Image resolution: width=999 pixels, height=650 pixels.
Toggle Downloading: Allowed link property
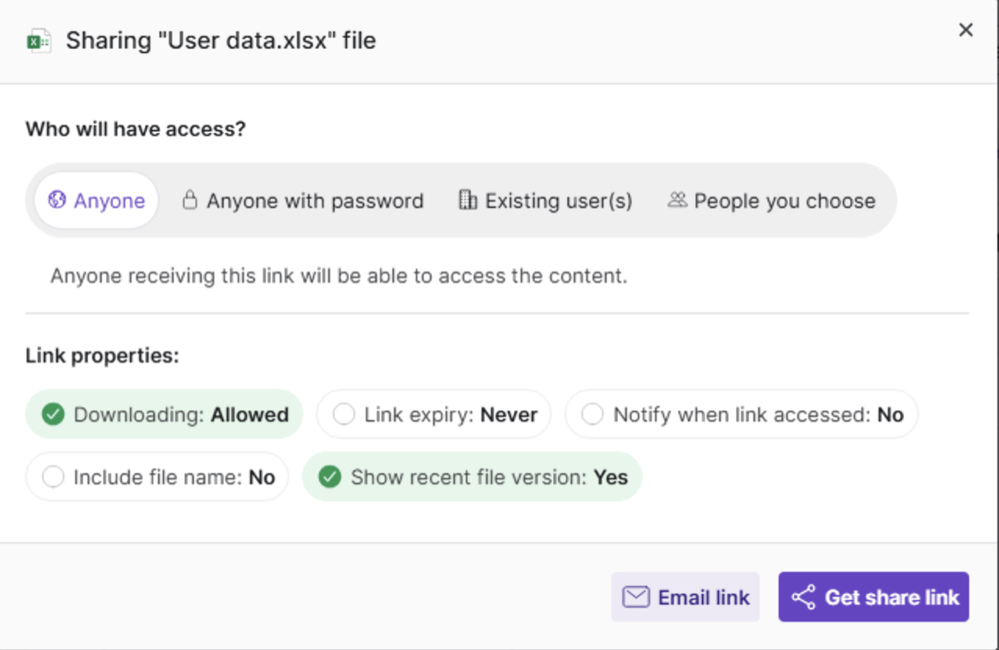pyautogui.click(x=164, y=414)
